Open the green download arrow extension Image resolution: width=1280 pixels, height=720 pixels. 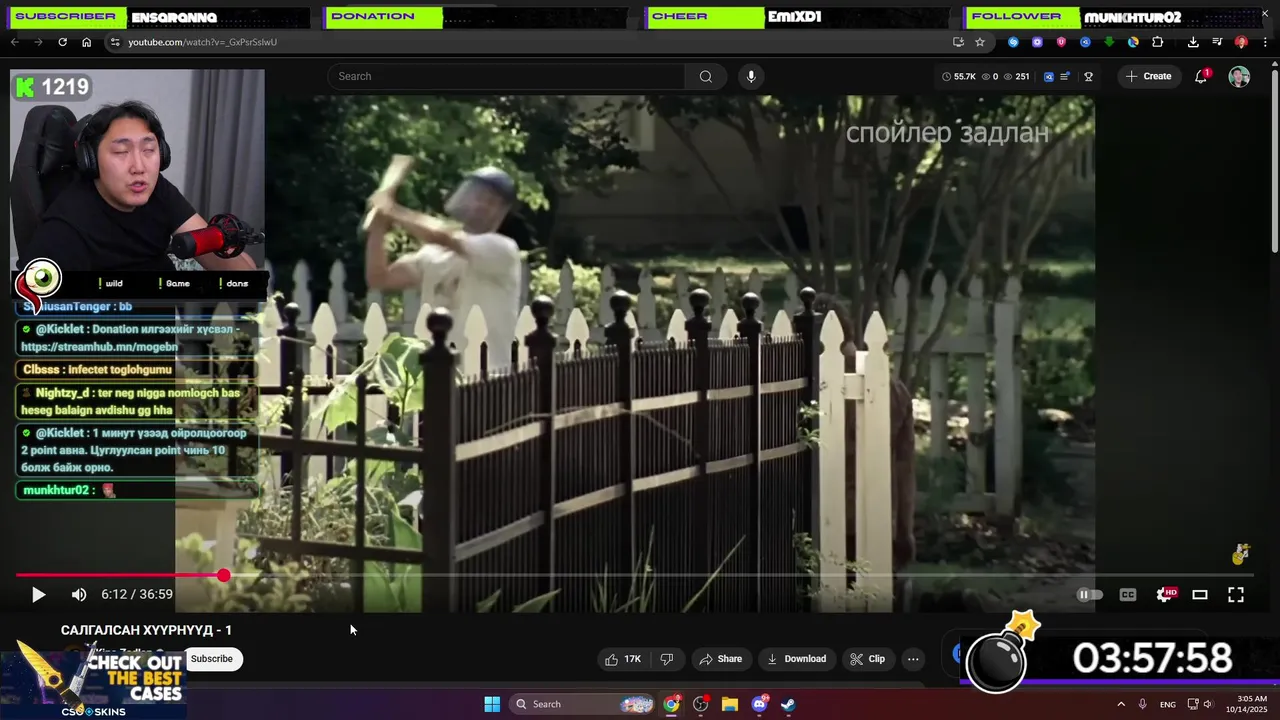[x=1109, y=42]
